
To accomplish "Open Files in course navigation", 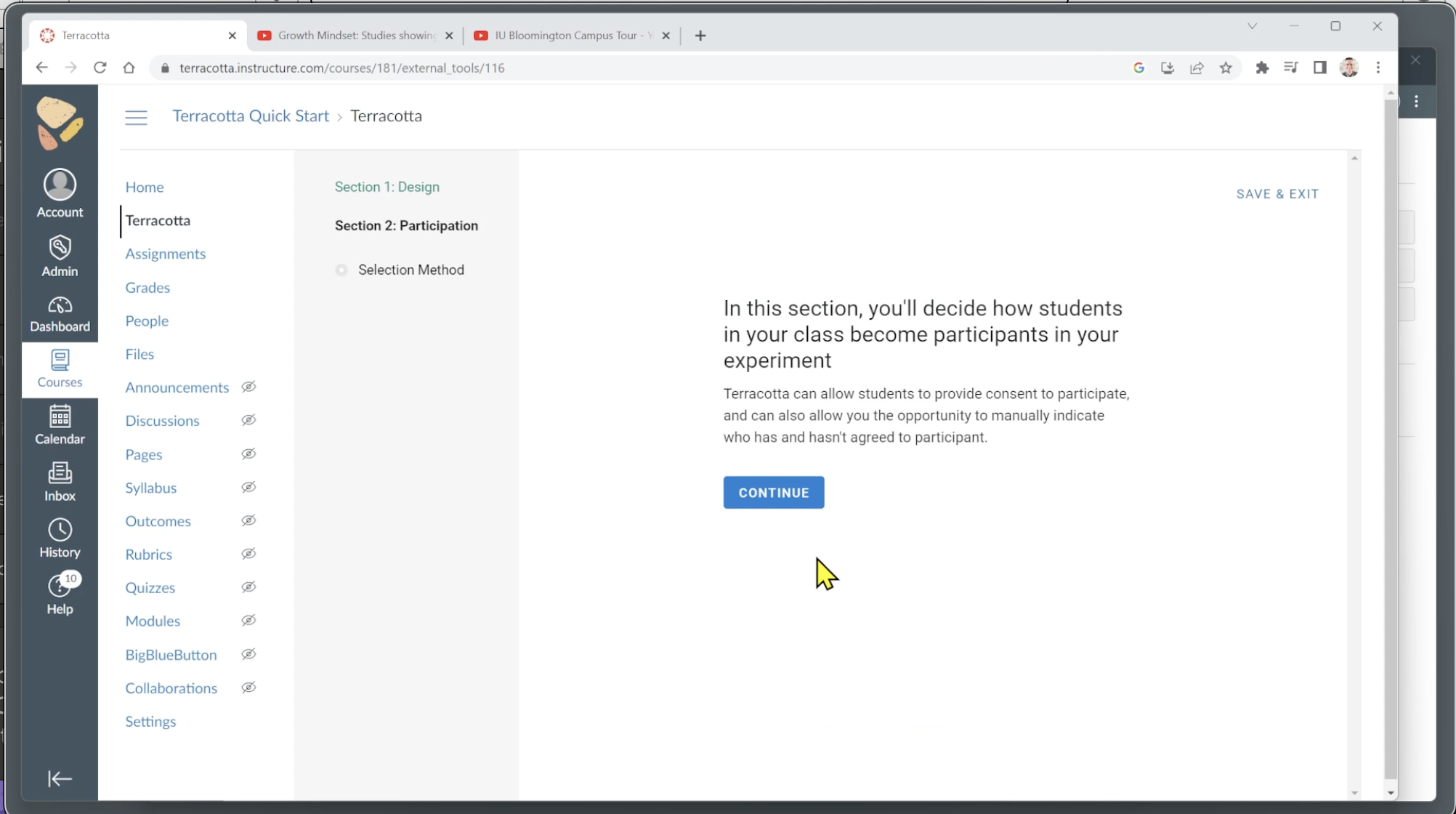I will [139, 354].
